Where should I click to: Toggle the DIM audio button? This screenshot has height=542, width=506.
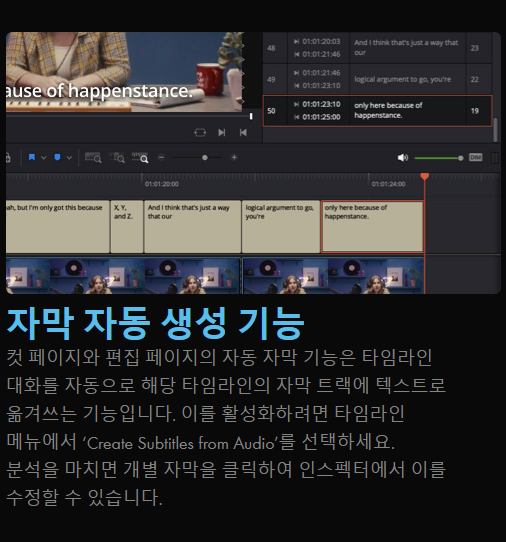(476, 158)
